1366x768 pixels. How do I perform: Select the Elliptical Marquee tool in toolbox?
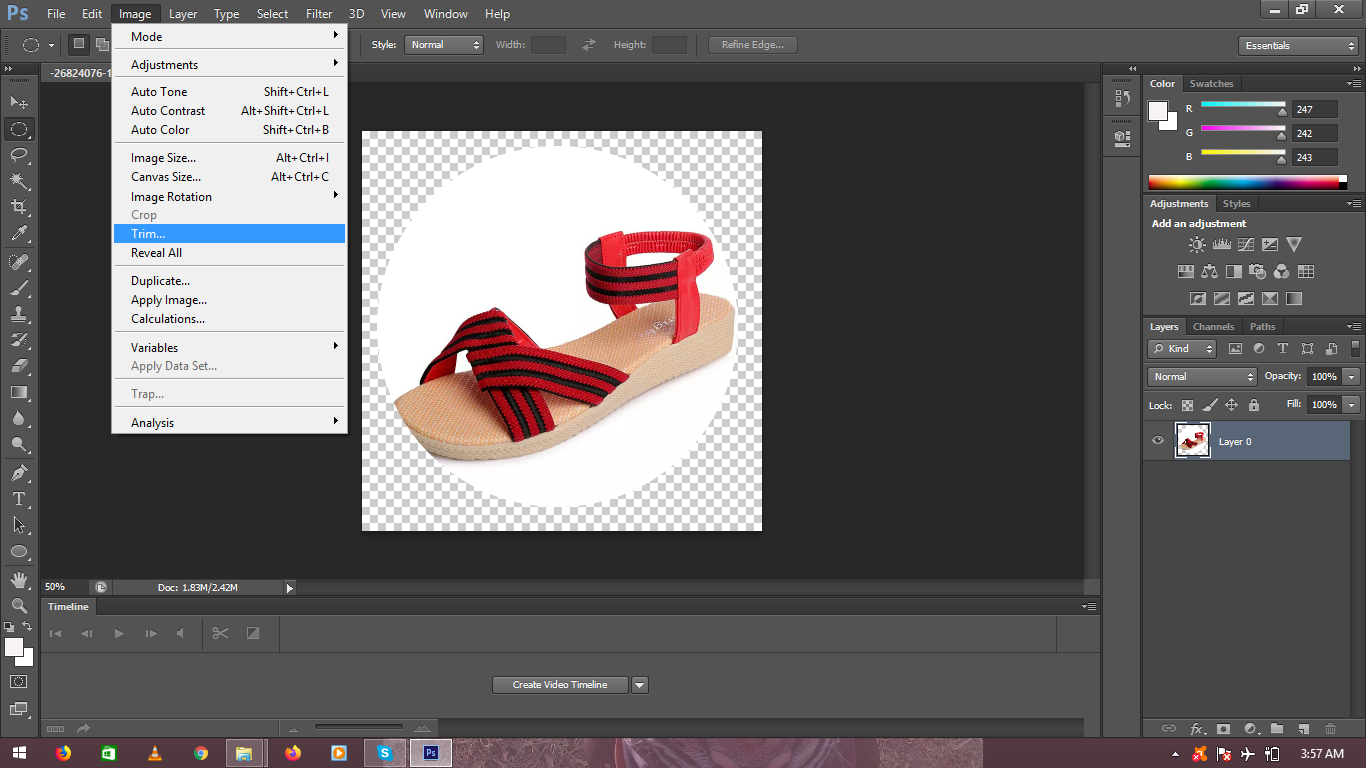pos(19,129)
